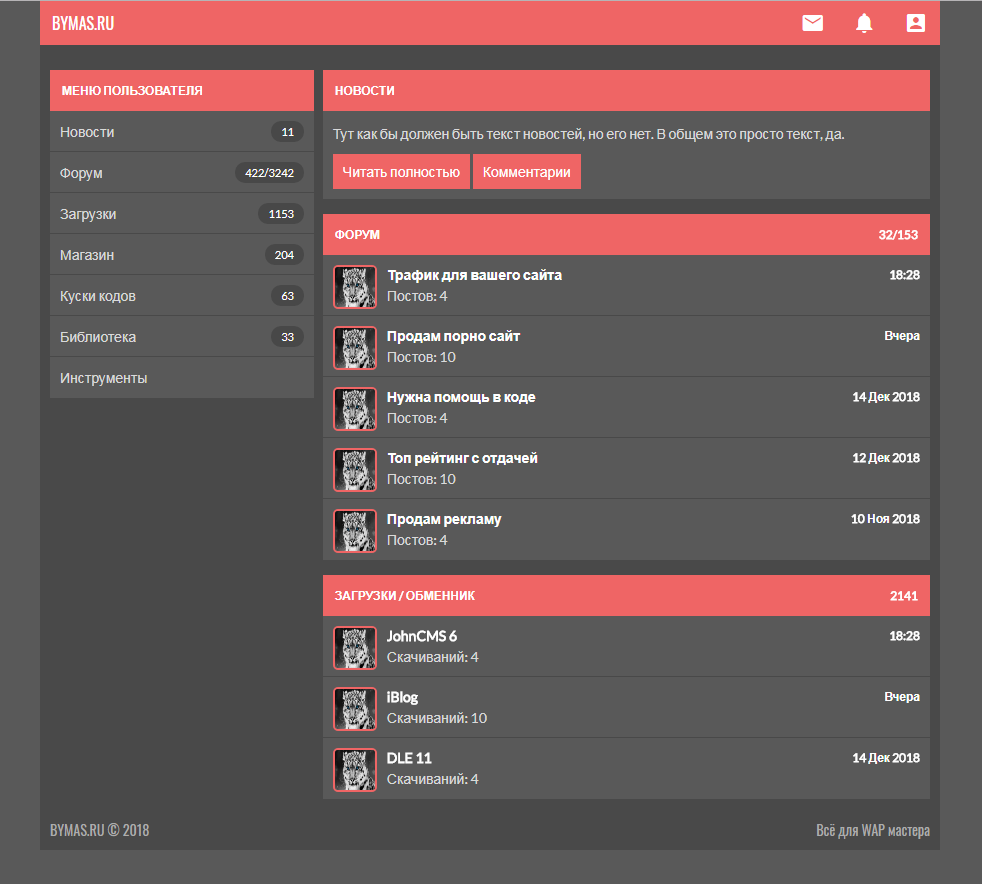The image size is (982, 884).
Task: Click avatar next to 'Трафик для вашего сайта'
Action: click(355, 287)
